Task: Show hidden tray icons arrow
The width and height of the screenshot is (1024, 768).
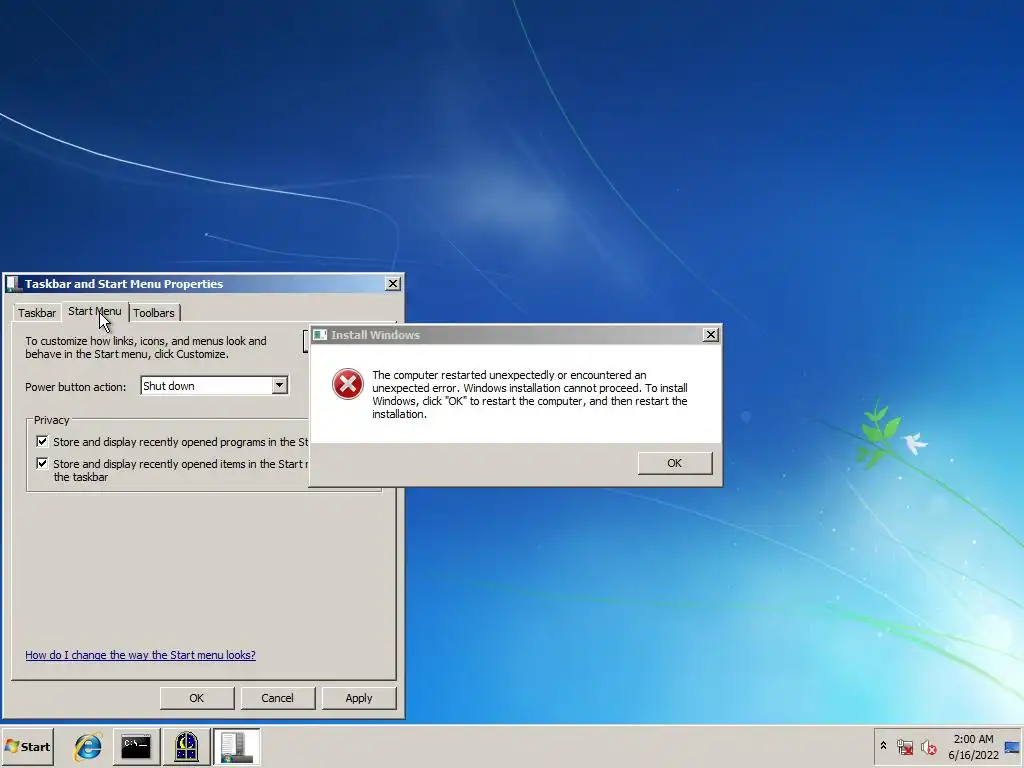Action: [x=883, y=745]
